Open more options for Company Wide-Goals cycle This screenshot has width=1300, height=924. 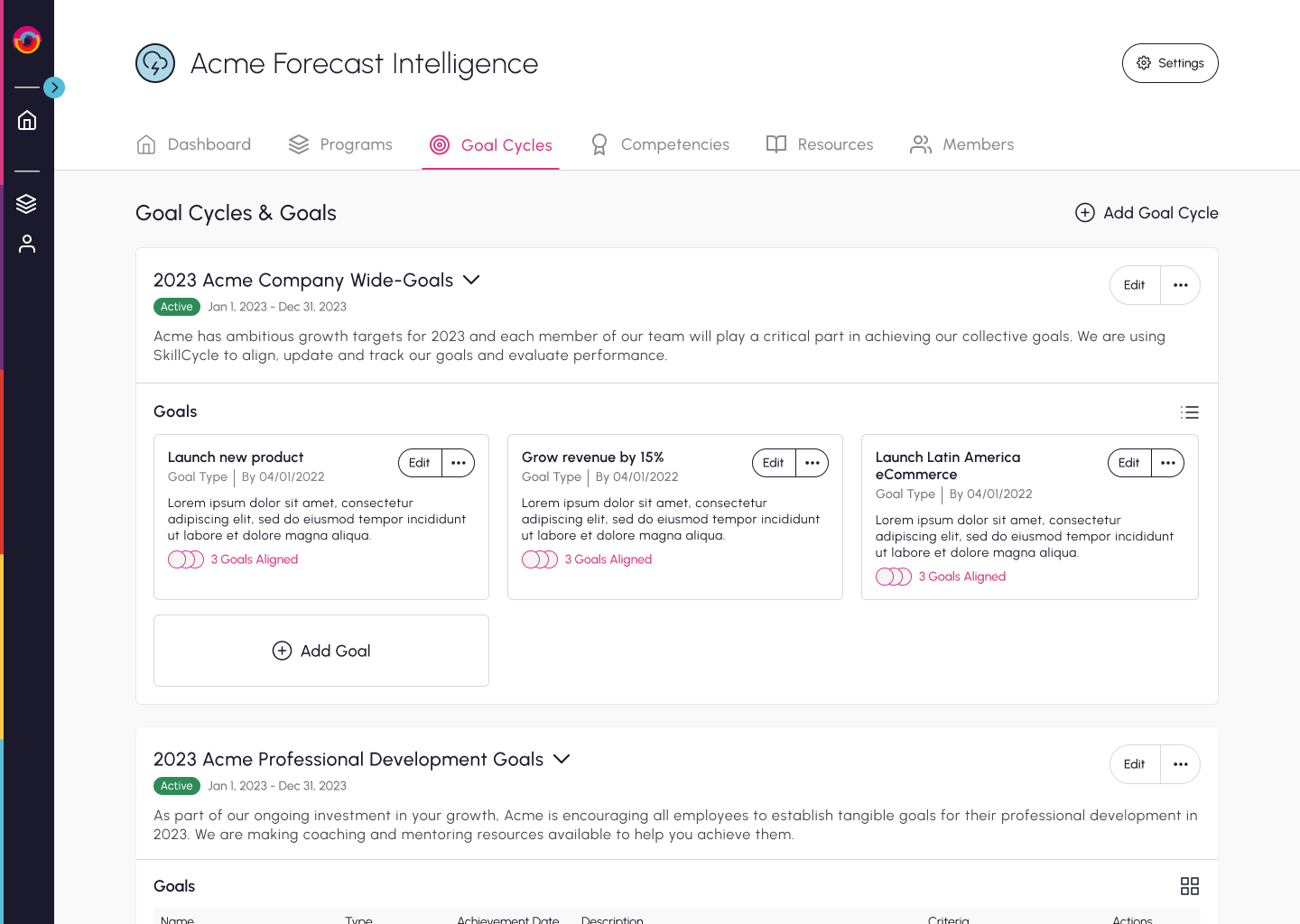(1181, 285)
